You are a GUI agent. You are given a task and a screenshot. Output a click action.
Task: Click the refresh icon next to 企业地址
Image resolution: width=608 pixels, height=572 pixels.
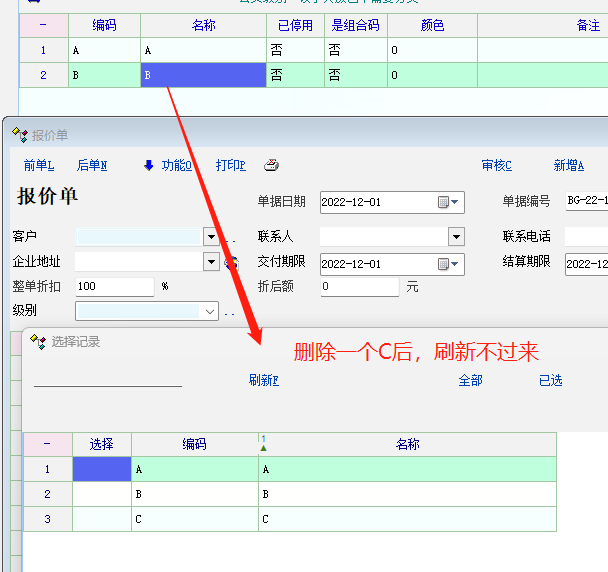[231, 262]
